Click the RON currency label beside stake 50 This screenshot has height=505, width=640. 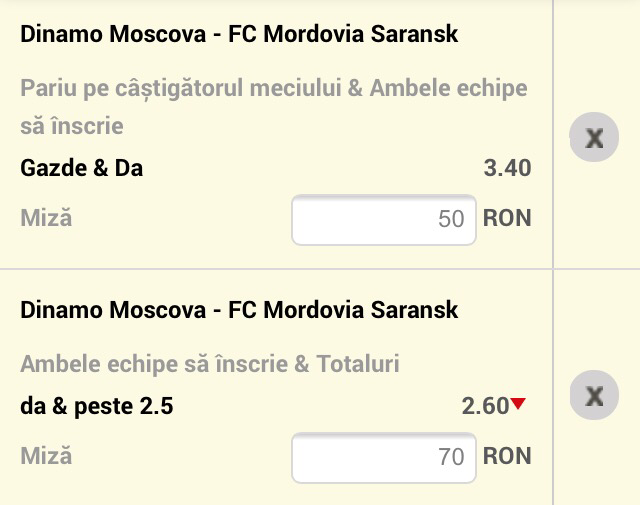(x=507, y=218)
